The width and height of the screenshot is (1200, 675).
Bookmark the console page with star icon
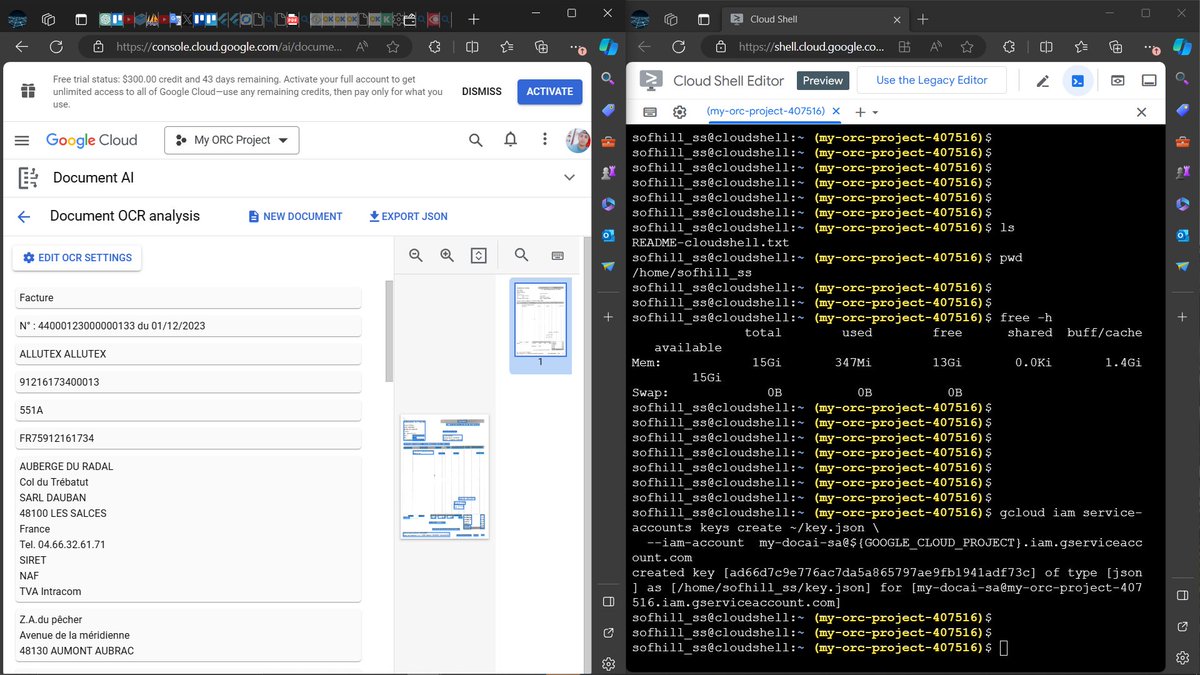pyautogui.click(x=393, y=47)
